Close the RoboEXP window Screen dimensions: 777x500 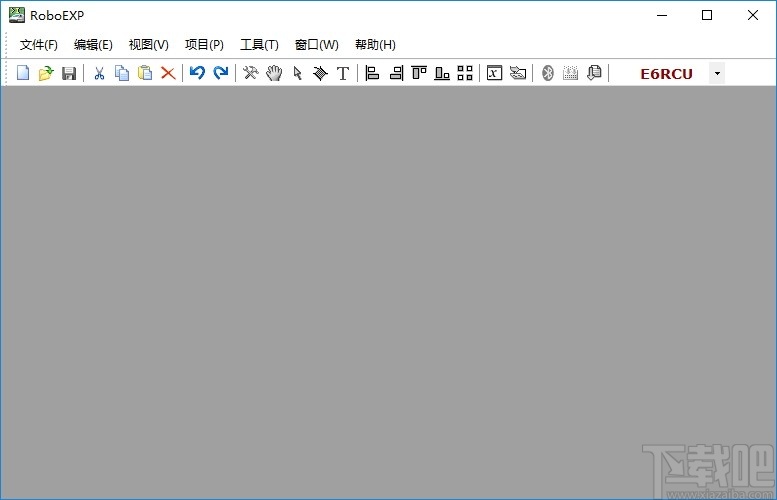coord(753,15)
